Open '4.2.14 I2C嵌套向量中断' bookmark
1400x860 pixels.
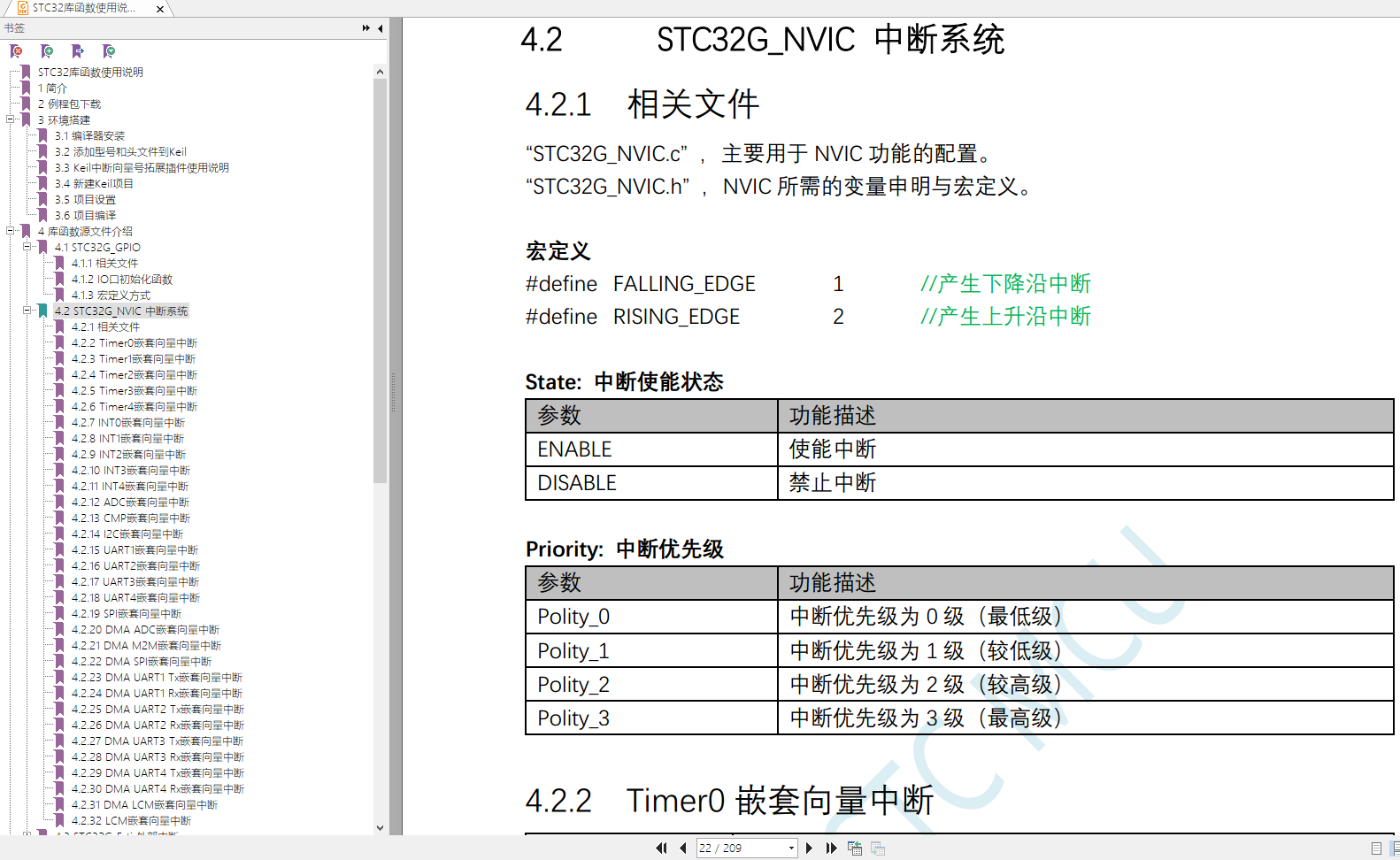point(127,534)
